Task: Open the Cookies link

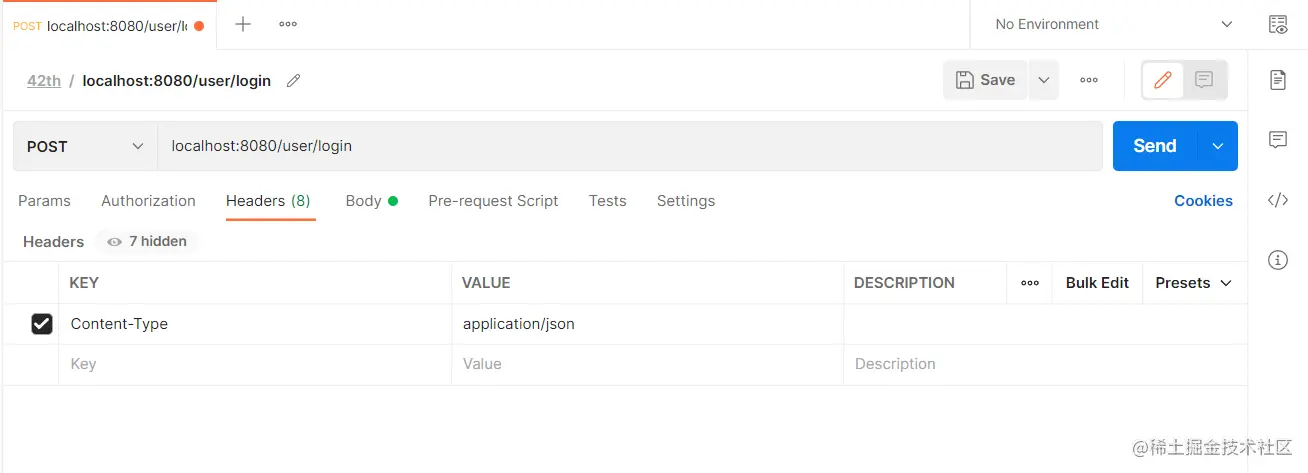Action: click(x=1203, y=201)
